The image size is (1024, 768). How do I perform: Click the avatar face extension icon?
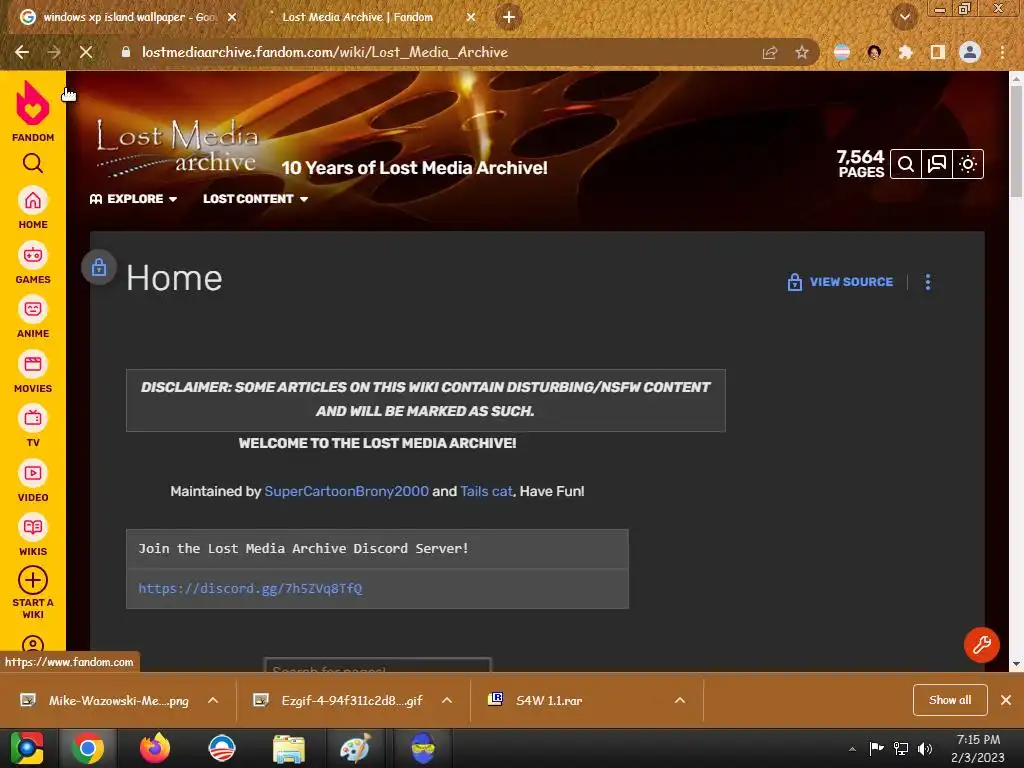pos(874,52)
